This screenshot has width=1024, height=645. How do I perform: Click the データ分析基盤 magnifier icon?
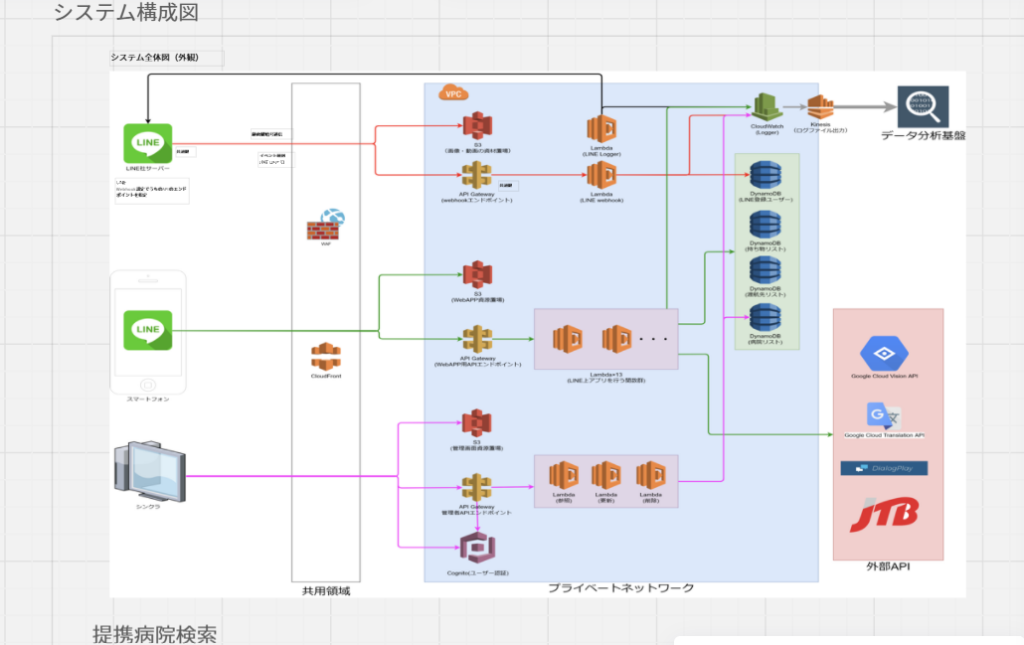(922, 106)
